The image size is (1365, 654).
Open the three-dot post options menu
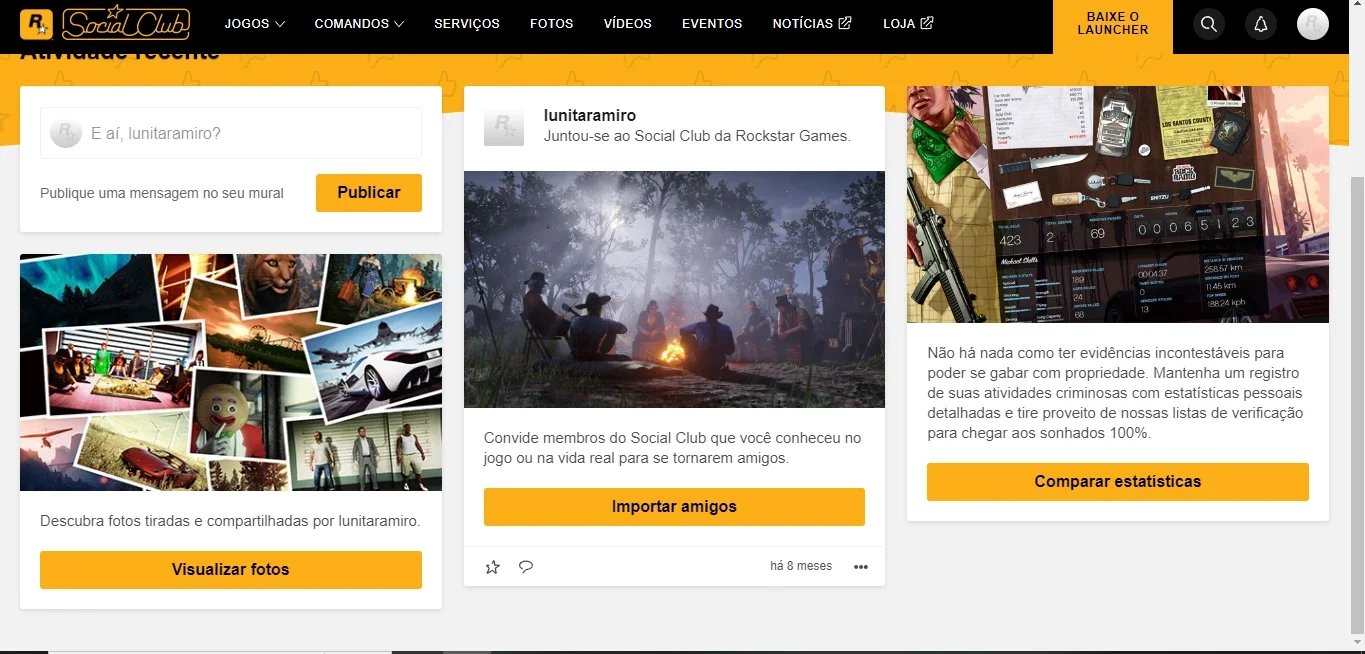pos(861,567)
